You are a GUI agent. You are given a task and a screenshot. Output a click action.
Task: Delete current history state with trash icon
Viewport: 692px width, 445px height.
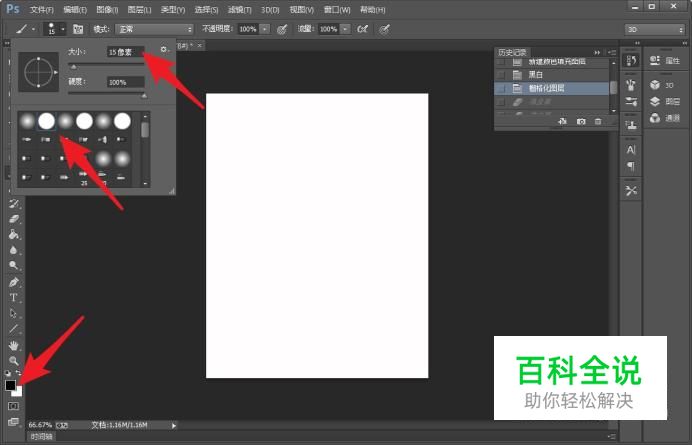pyautogui.click(x=598, y=121)
